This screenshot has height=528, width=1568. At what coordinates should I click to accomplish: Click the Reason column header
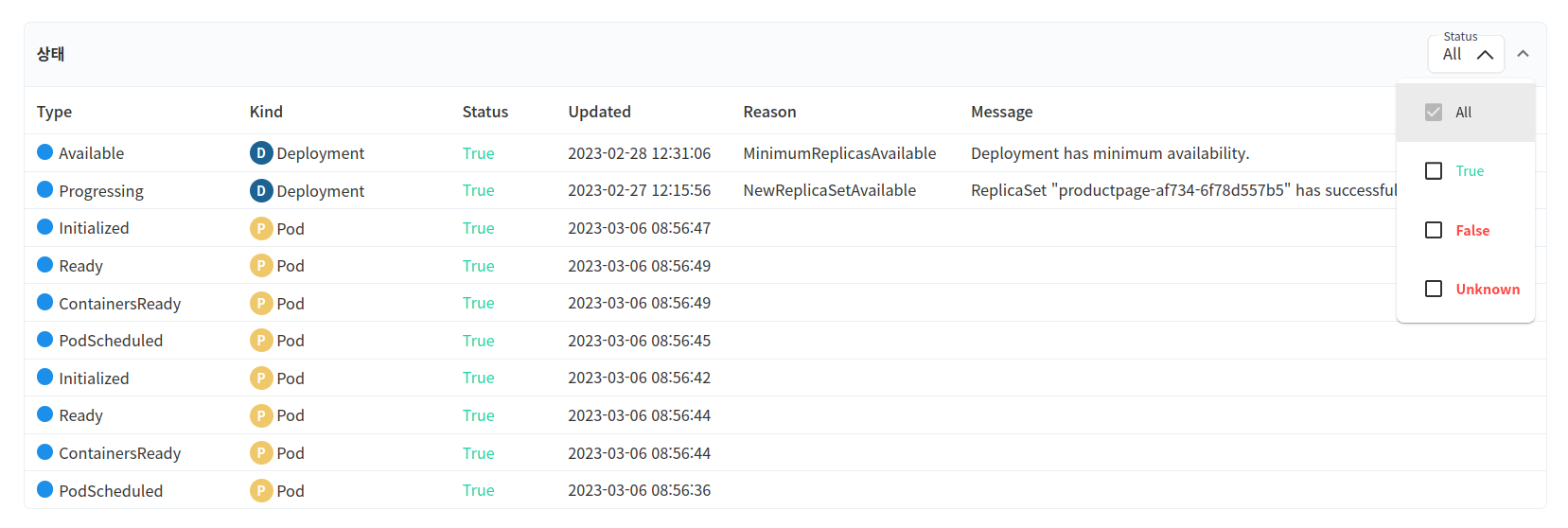[769, 112]
